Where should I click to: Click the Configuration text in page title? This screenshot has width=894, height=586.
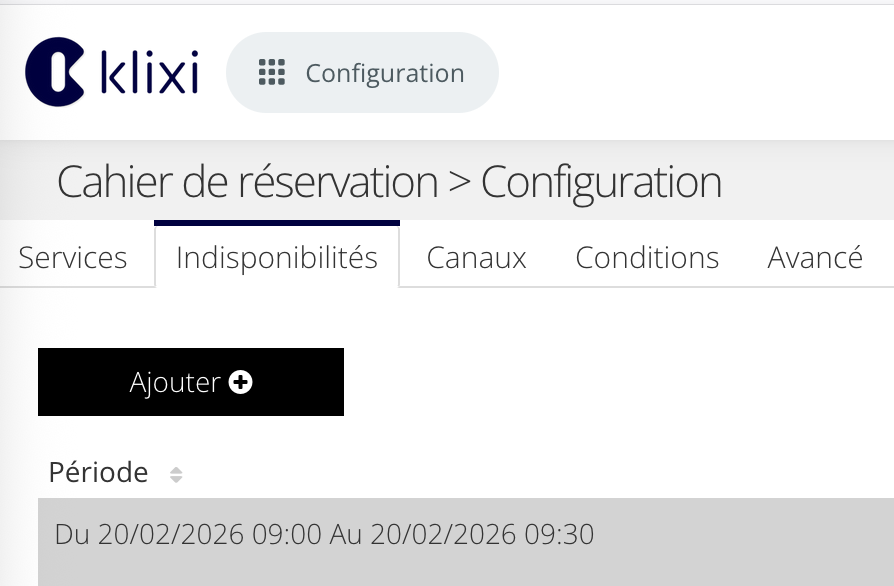[601, 183]
